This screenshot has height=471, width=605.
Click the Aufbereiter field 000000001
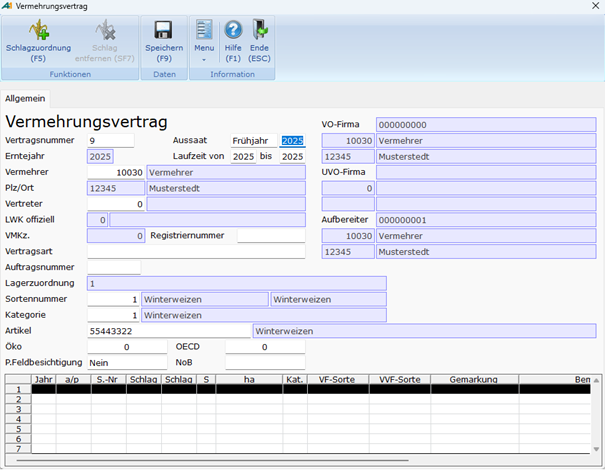point(486,220)
